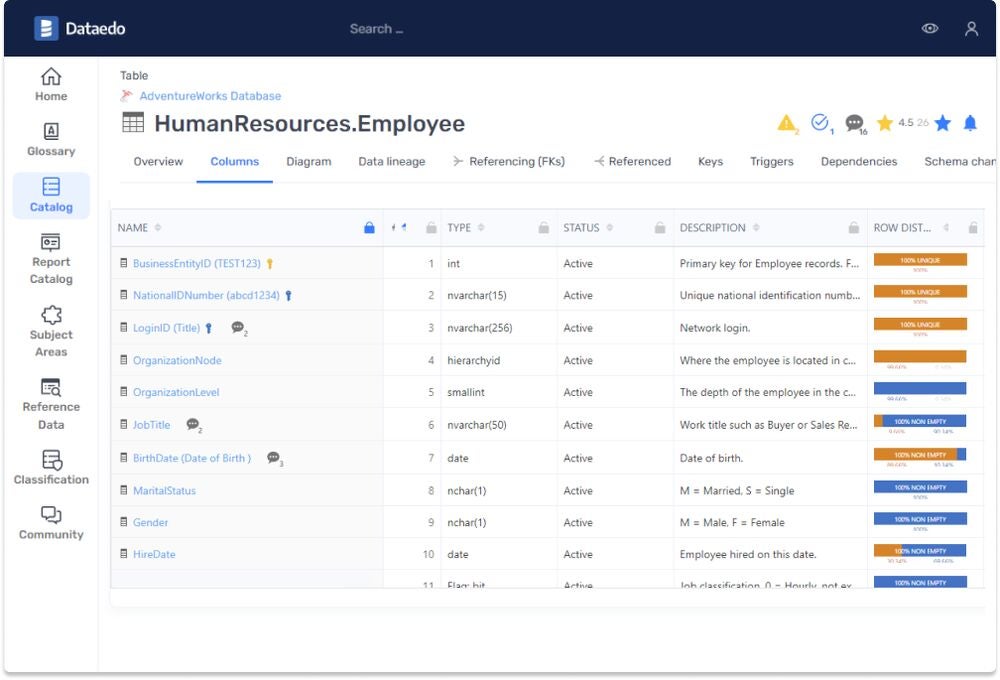Click the approval check-circle icon
The width and height of the screenshot is (1000, 680).
(x=819, y=123)
